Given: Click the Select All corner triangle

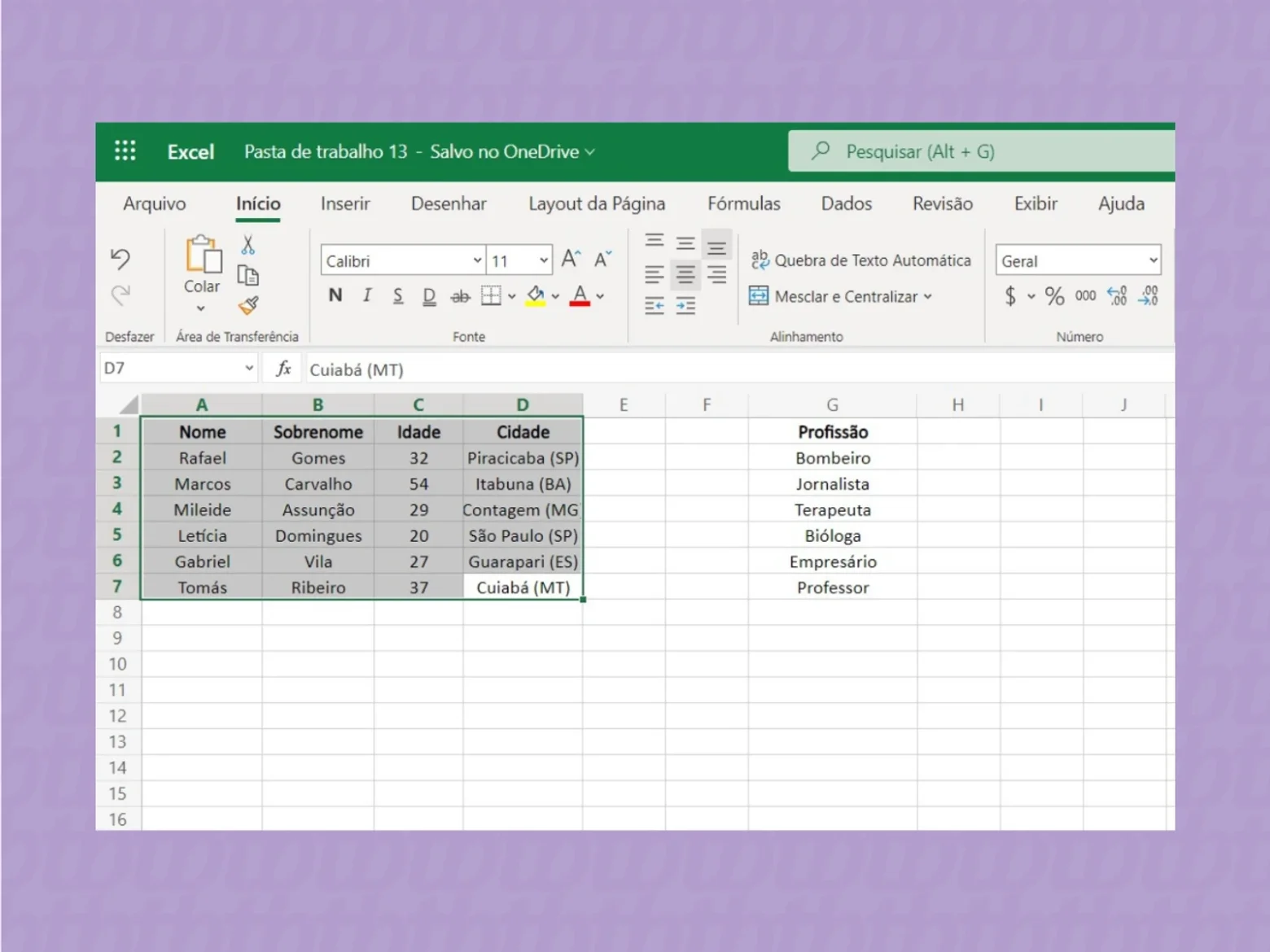Looking at the screenshot, I should coord(129,404).
